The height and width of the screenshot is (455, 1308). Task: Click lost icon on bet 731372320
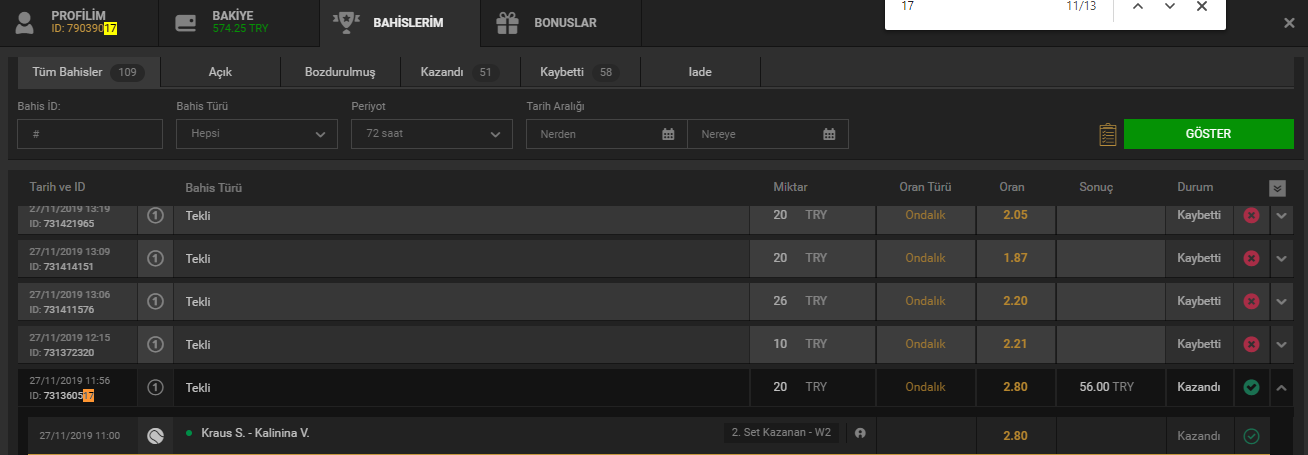tap(1250, 344)
